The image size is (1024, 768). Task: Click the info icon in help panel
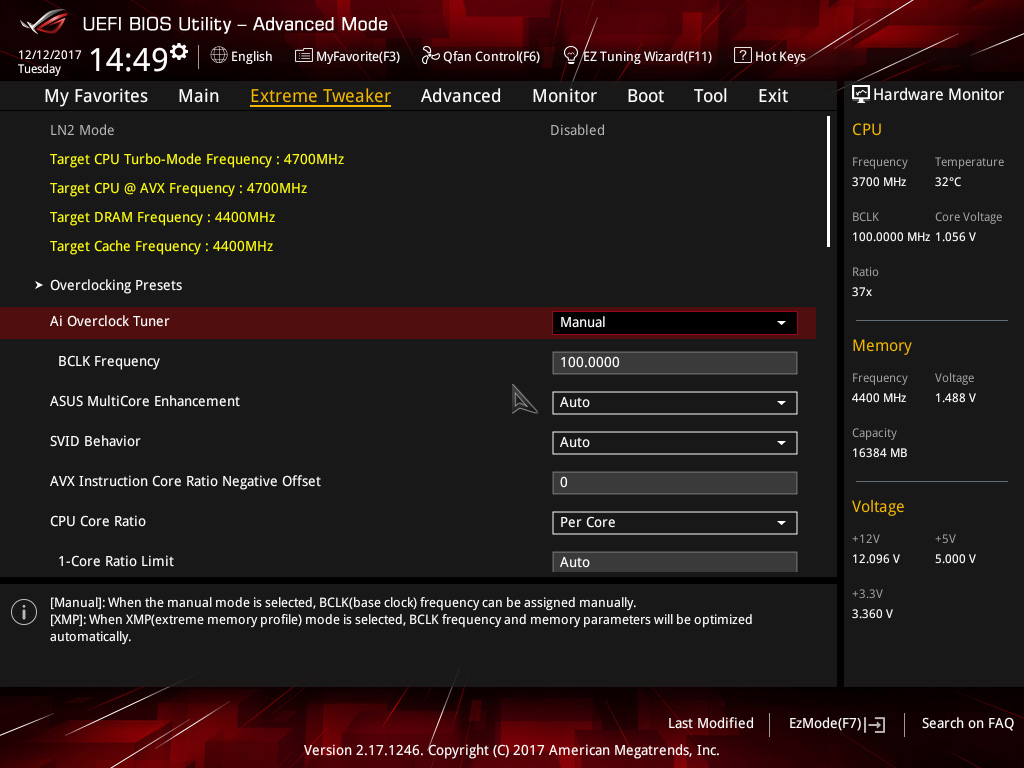tap(24, 612)
